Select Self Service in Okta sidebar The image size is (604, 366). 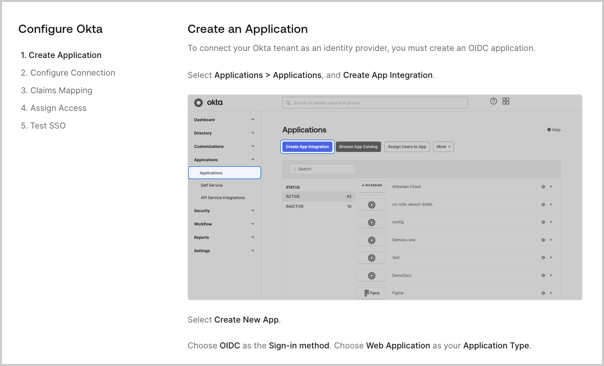pos(211,185)
